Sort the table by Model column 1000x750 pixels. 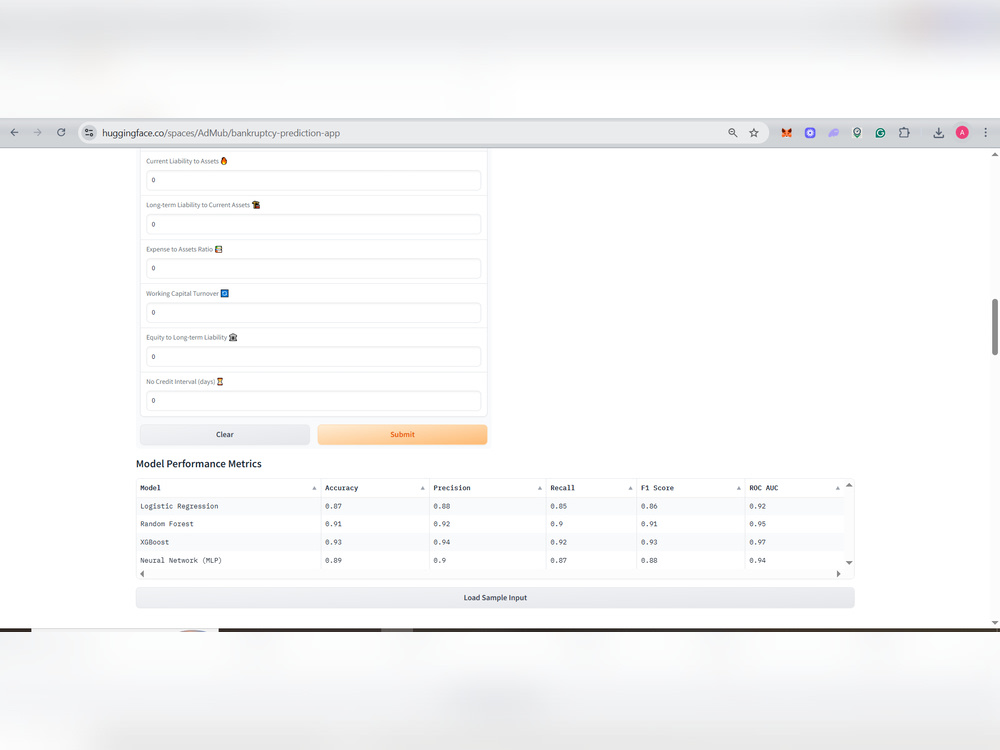click(314, 488)
